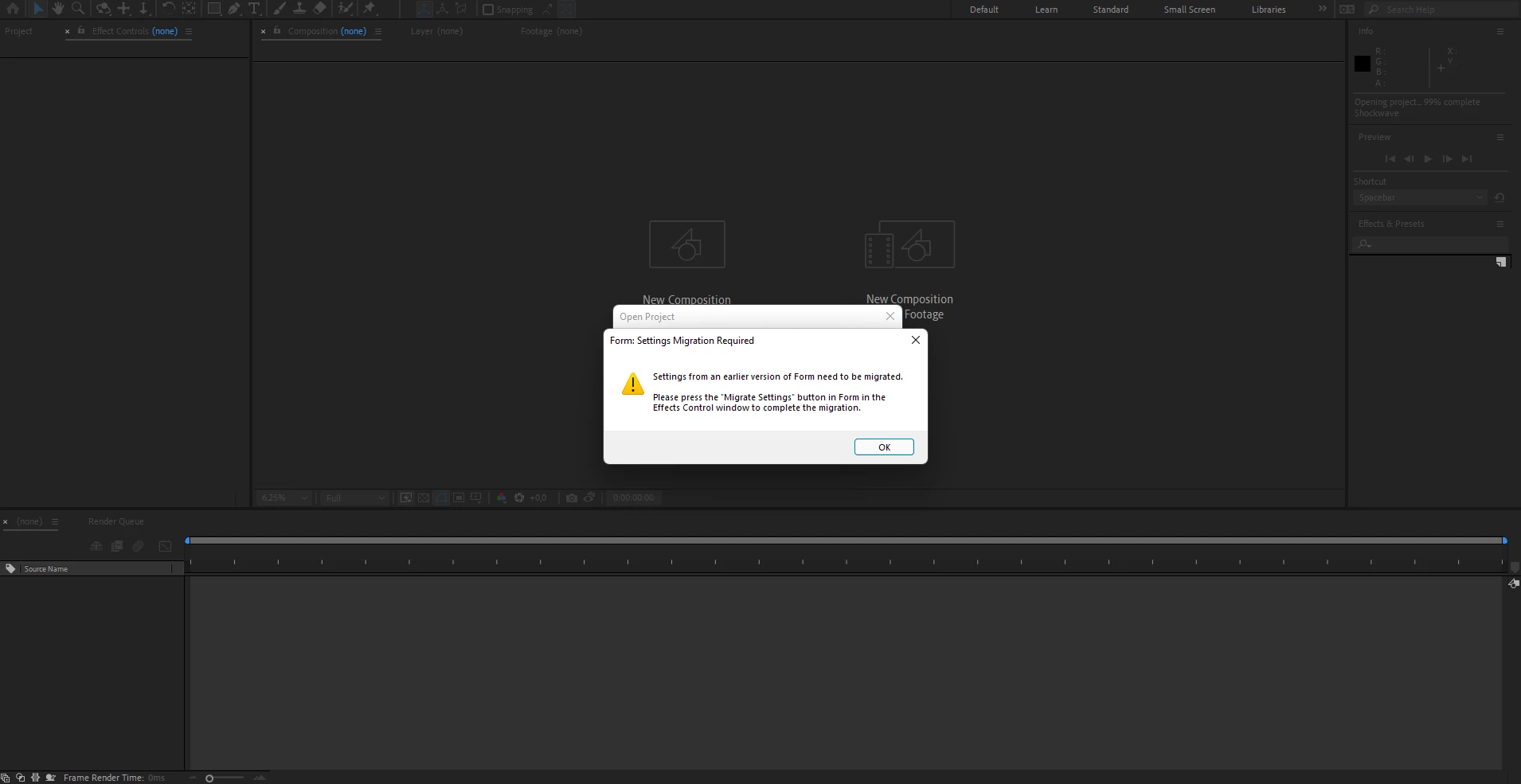Select the Pen tool
This screenshot has width=1521, height=784.
coord(234,9)
